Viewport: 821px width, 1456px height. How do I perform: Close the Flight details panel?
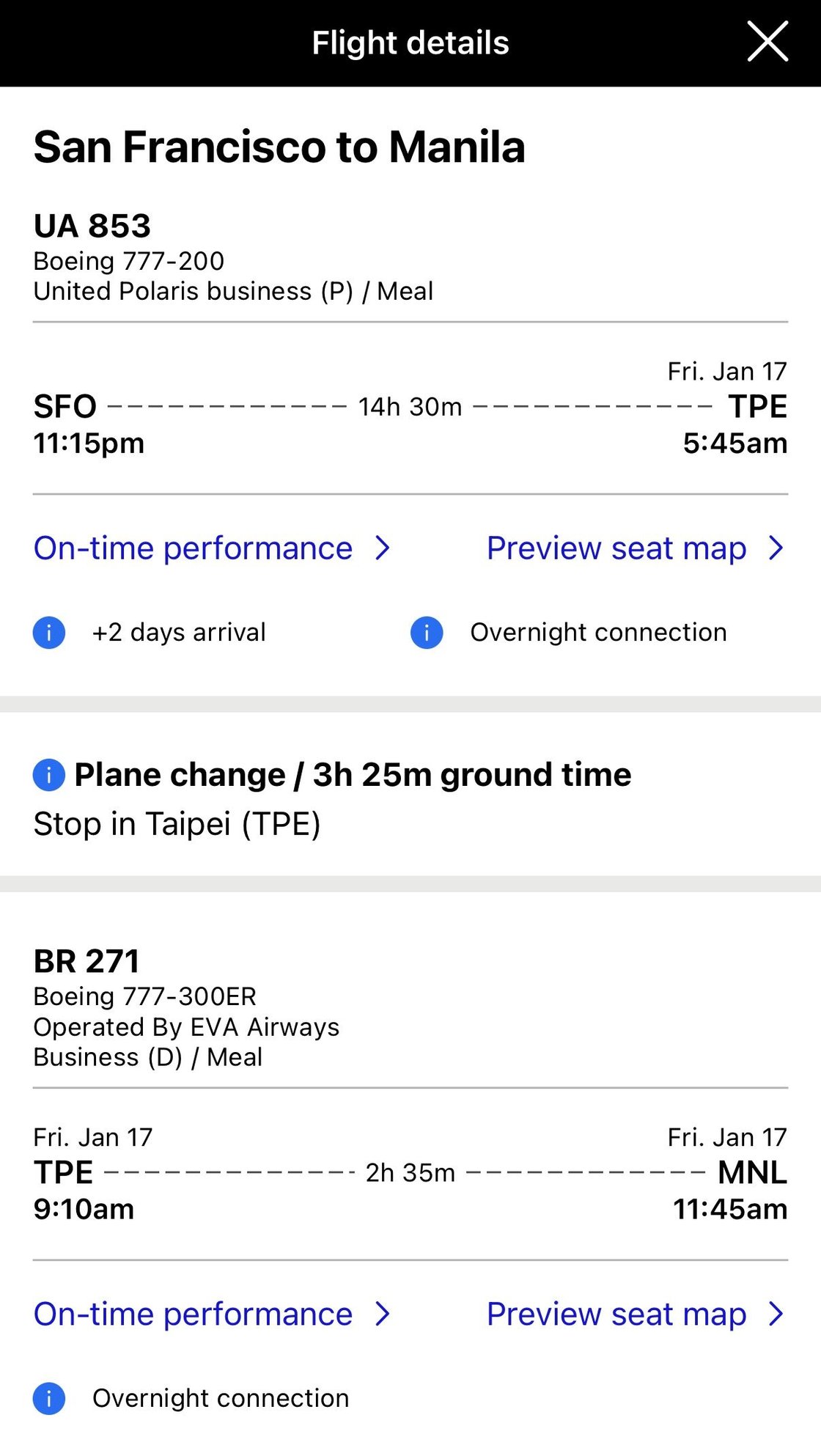click(767, 42)
